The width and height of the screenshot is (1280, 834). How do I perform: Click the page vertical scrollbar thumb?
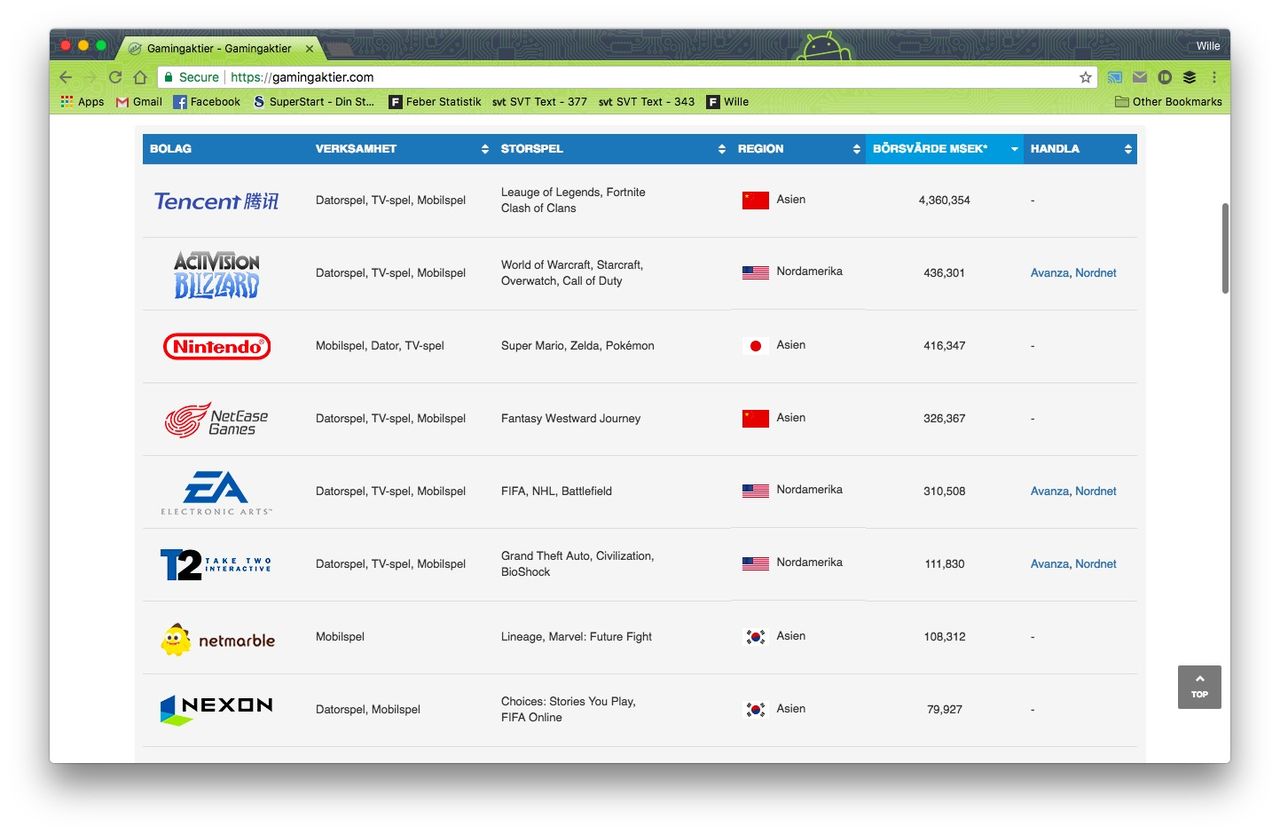point(1225,248)
